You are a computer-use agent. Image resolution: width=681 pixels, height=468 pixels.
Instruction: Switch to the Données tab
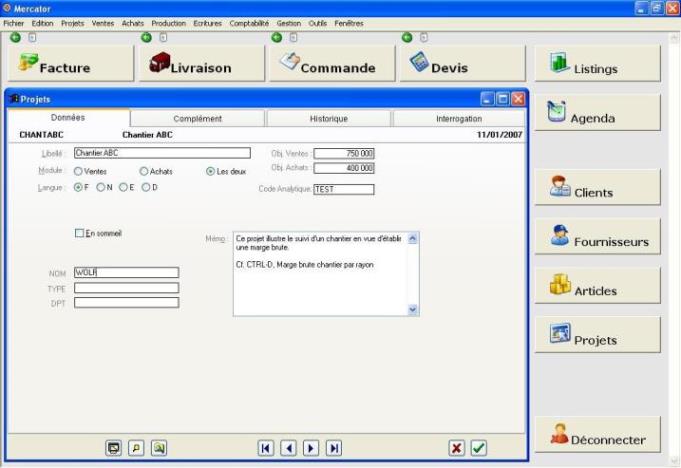[68, 118]
